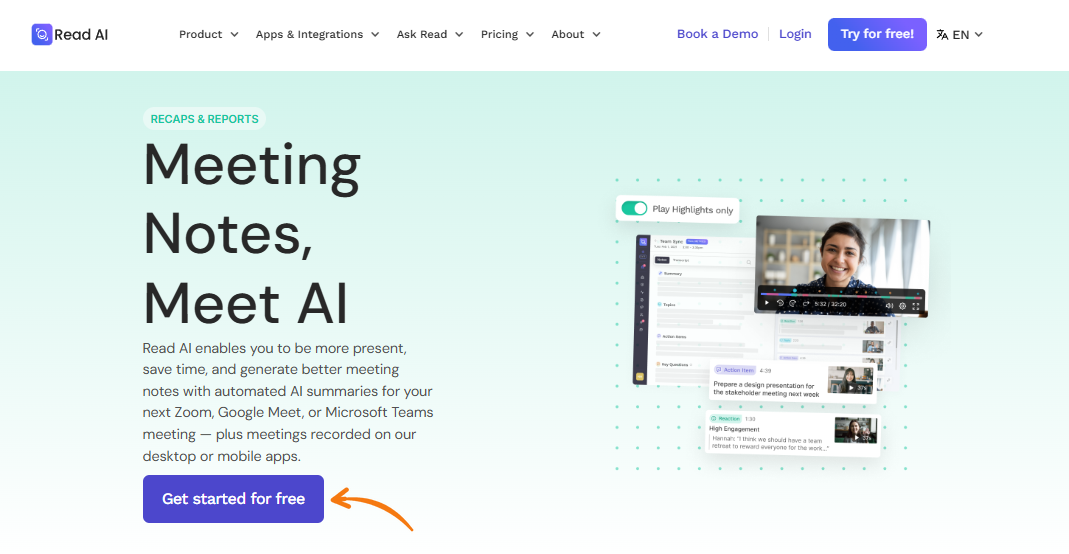Expand the Product chevron
The image size is (1069, 554).
point(235,35)
